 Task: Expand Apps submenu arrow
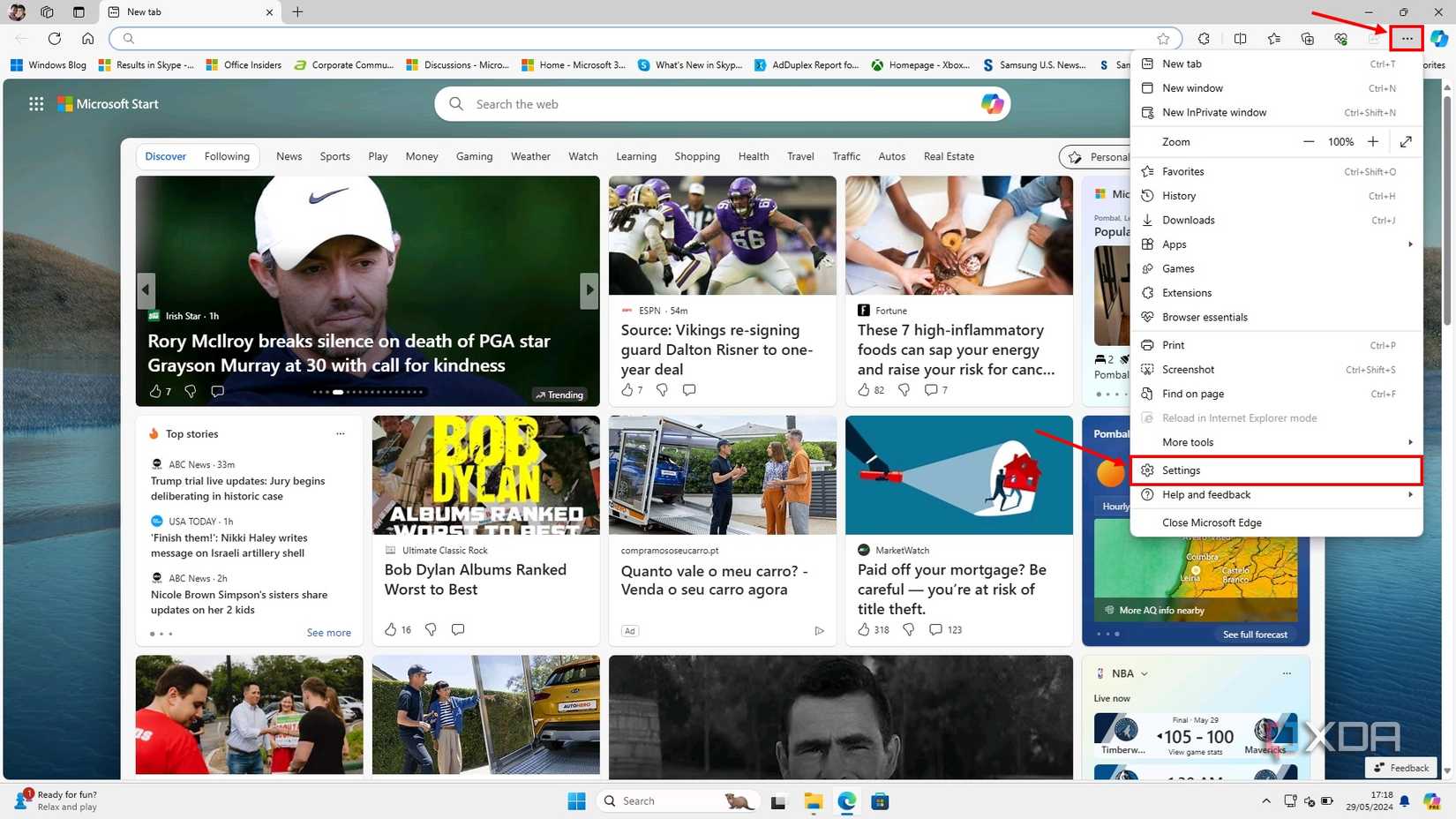pyautogui.click(x=1410, y=244)
